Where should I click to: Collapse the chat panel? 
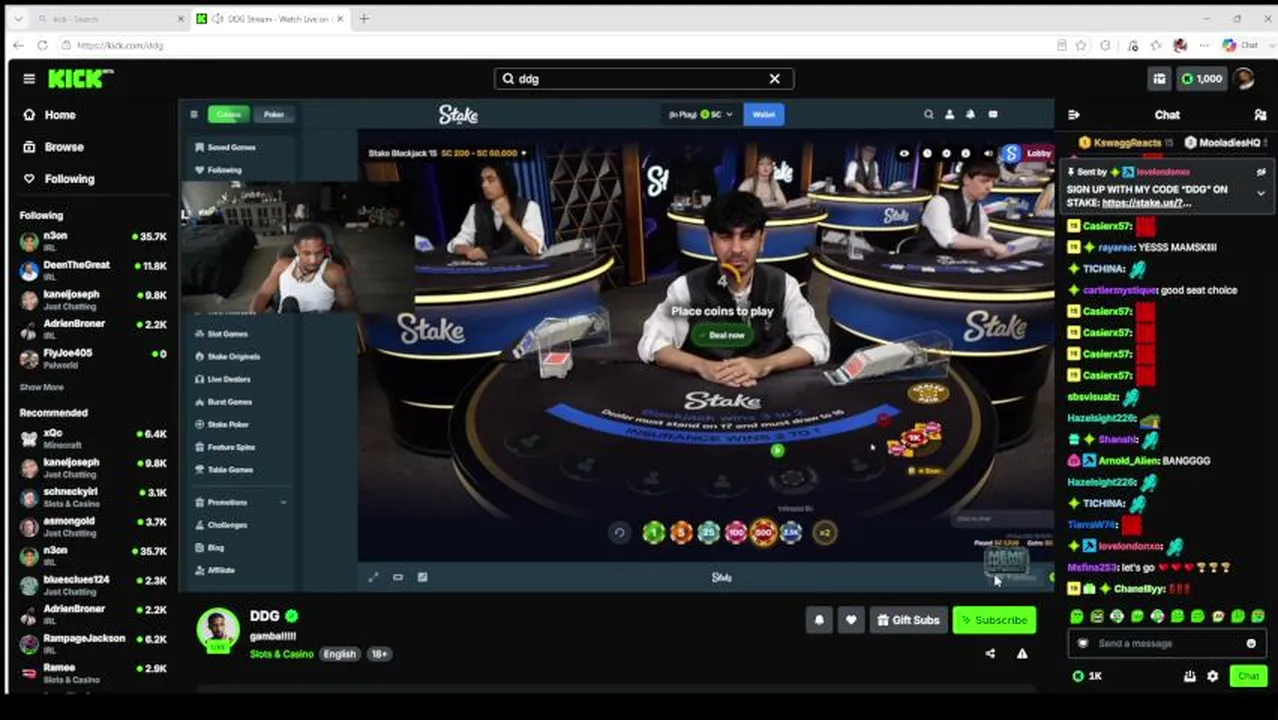pos(1074,115)
